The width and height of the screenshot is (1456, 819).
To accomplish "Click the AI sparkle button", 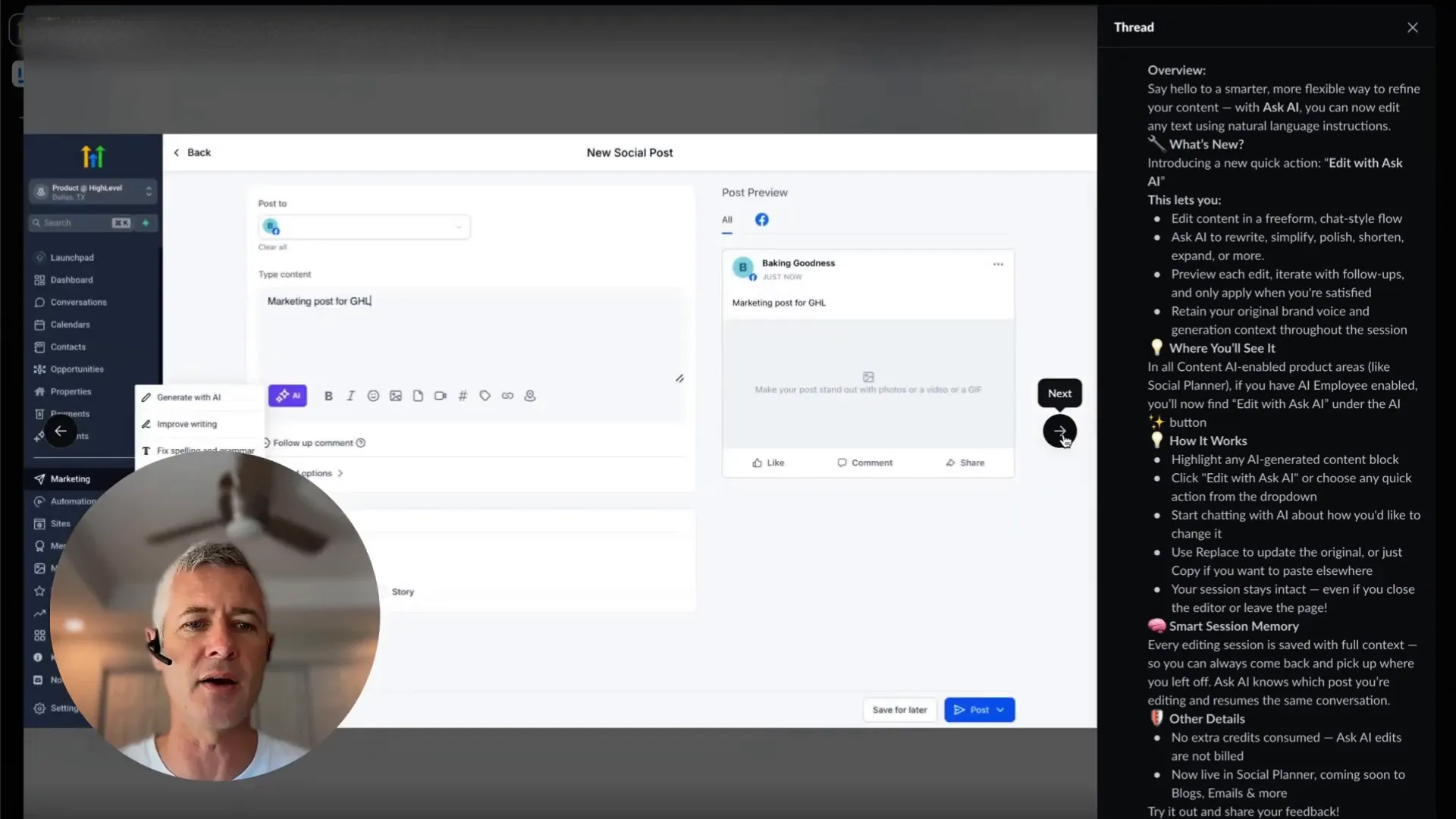I will tap(287, 396).
